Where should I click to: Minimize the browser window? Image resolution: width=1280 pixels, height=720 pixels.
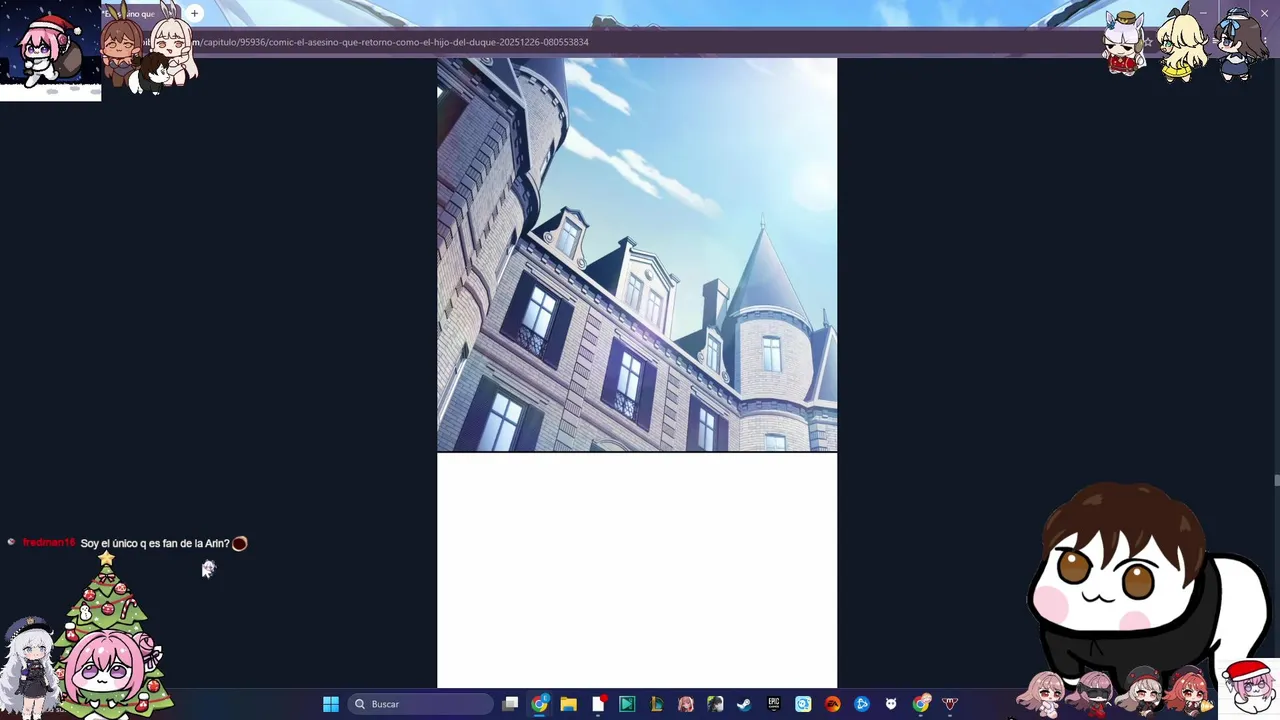click(1203, 13)
